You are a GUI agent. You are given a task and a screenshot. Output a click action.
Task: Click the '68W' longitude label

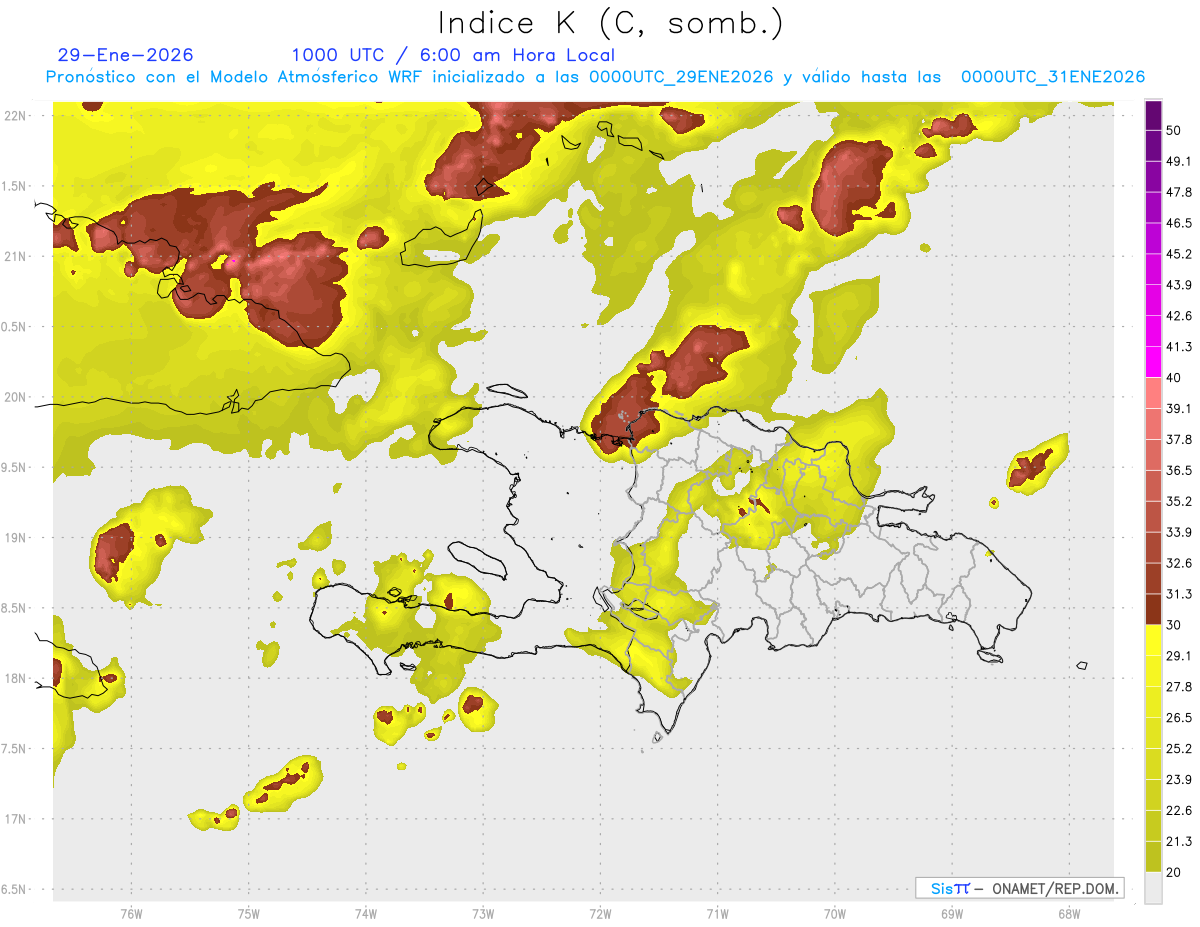pos(1068,913)
